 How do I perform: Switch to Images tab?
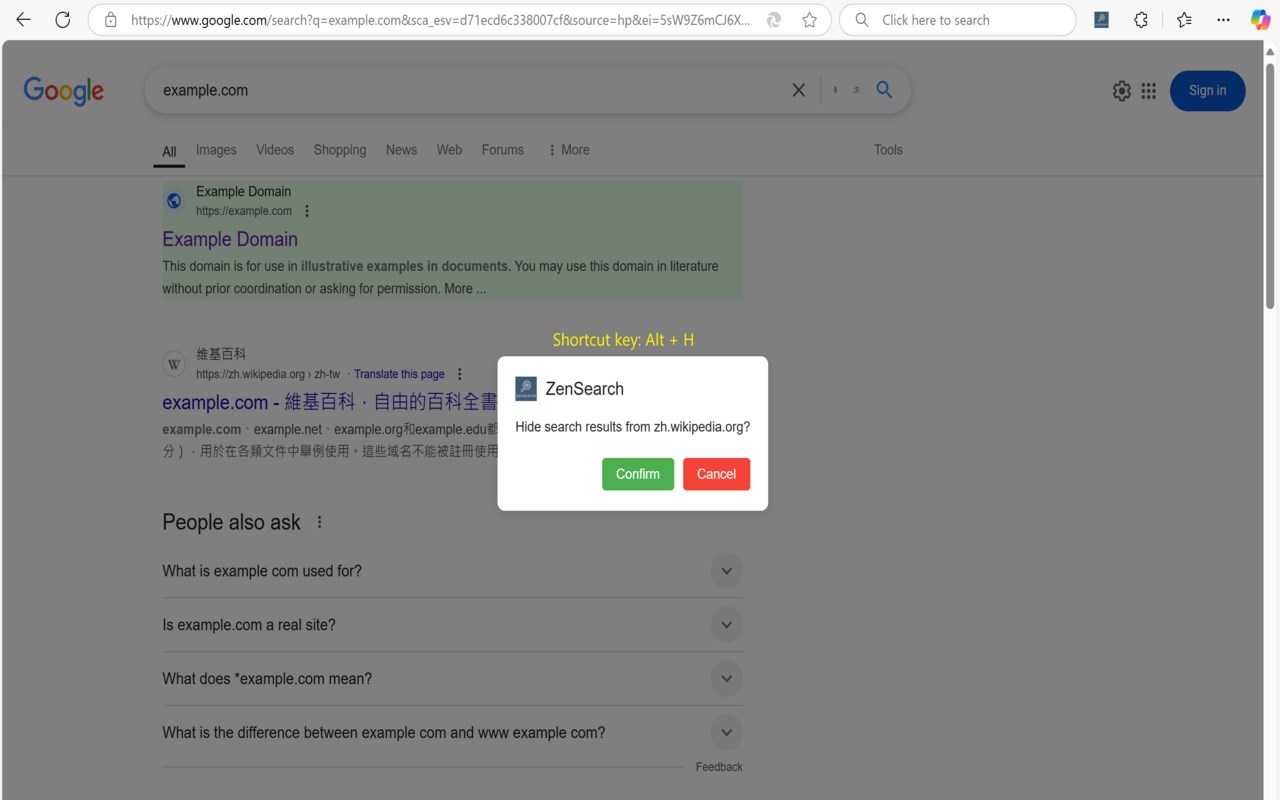pos(216,150)
